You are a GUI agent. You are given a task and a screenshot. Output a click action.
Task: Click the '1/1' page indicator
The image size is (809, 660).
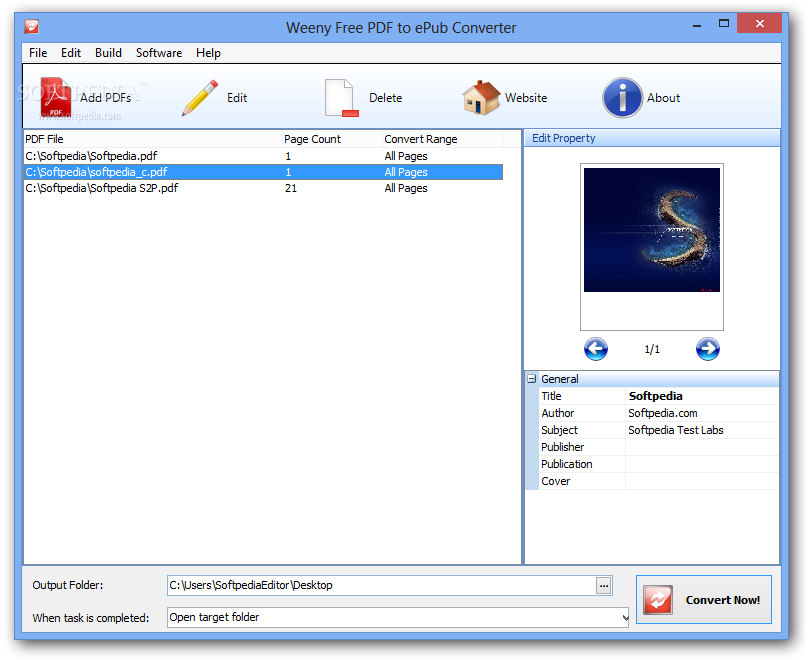click(652, 349)
